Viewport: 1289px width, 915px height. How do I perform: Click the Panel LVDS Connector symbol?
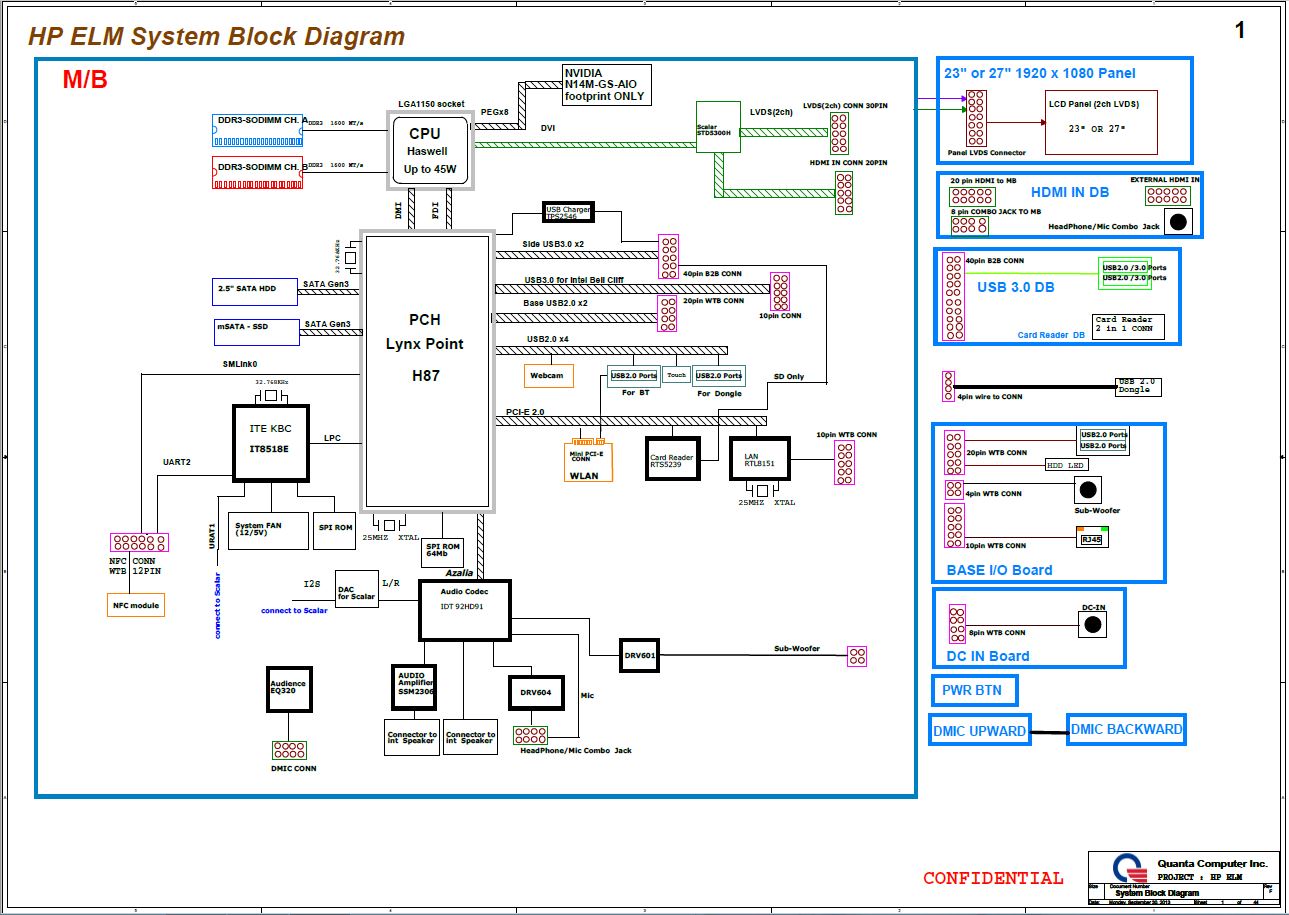(976, 118)
